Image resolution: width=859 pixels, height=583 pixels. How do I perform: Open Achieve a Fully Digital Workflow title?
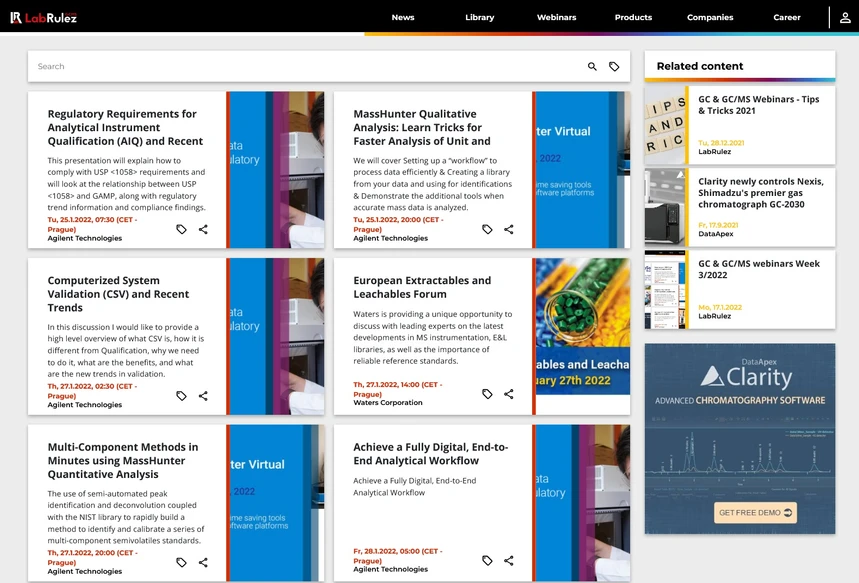point(431,454)
